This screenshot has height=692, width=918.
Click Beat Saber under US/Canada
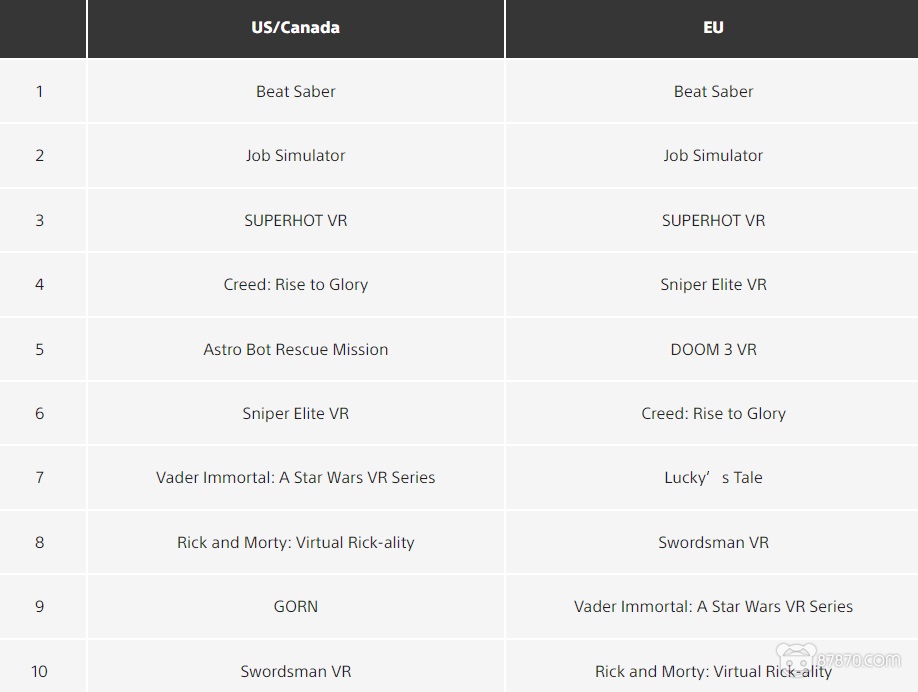(x=295, y=91)
